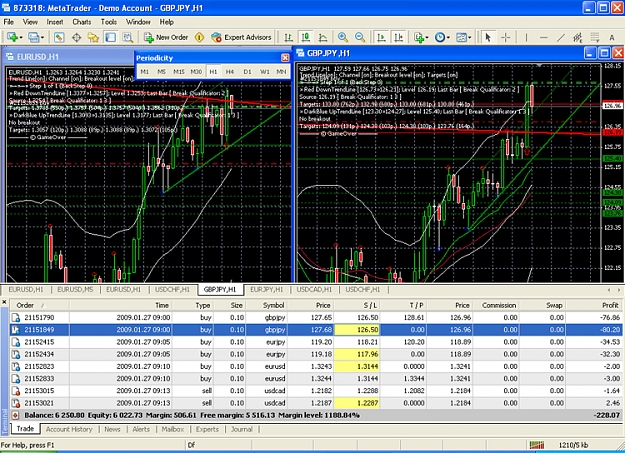Image resolution: width=625 pixels, height=453 pixels.
Task: Open the Experts terminal tab
Action: pyautogui.click(x=207, y=429)
